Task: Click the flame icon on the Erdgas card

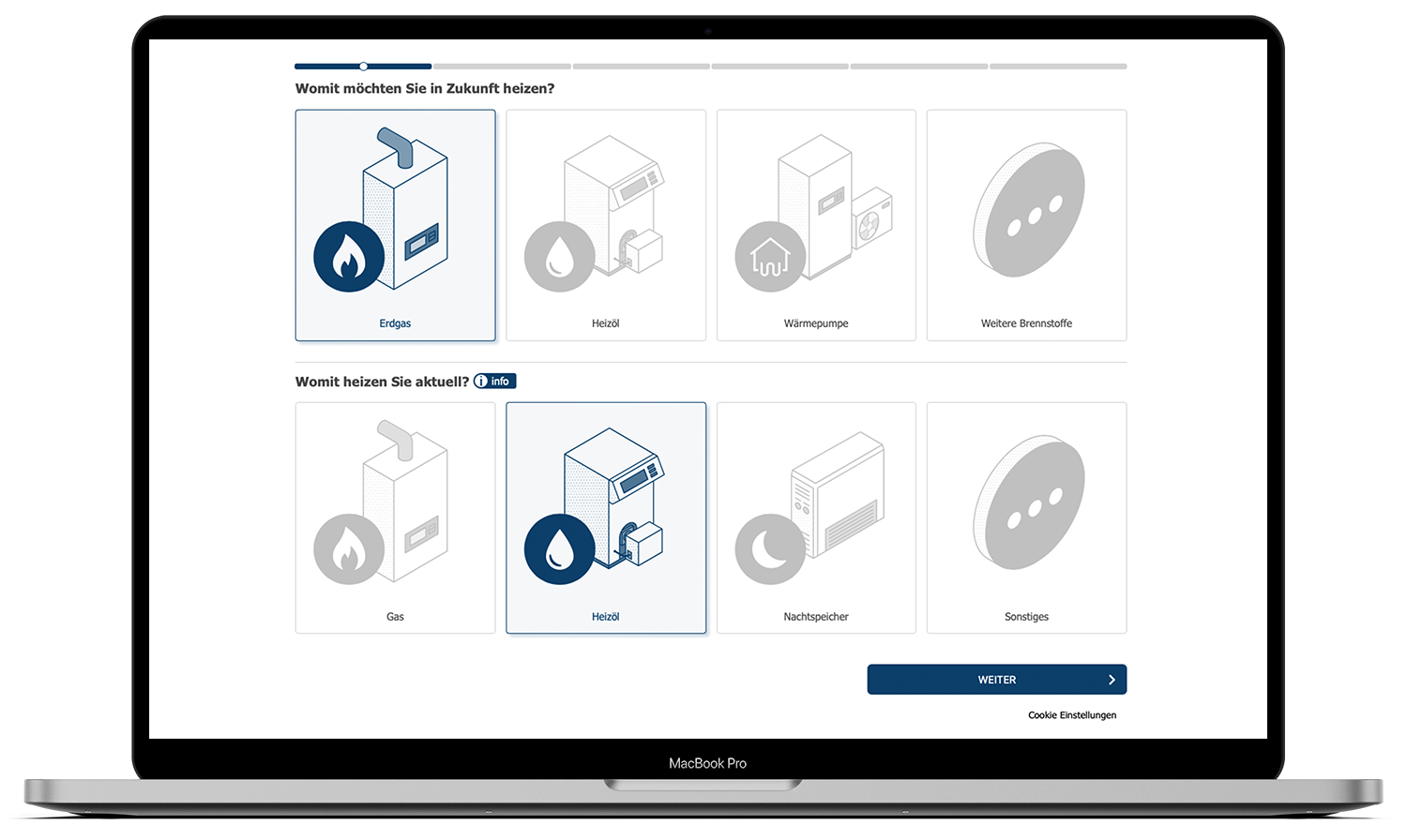Action: click(349, 257)
